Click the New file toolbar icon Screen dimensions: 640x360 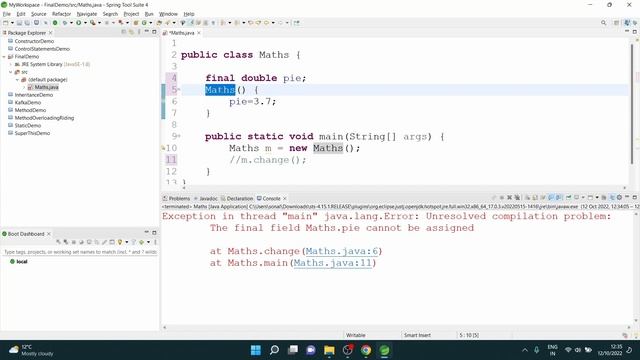click(5, 23)
